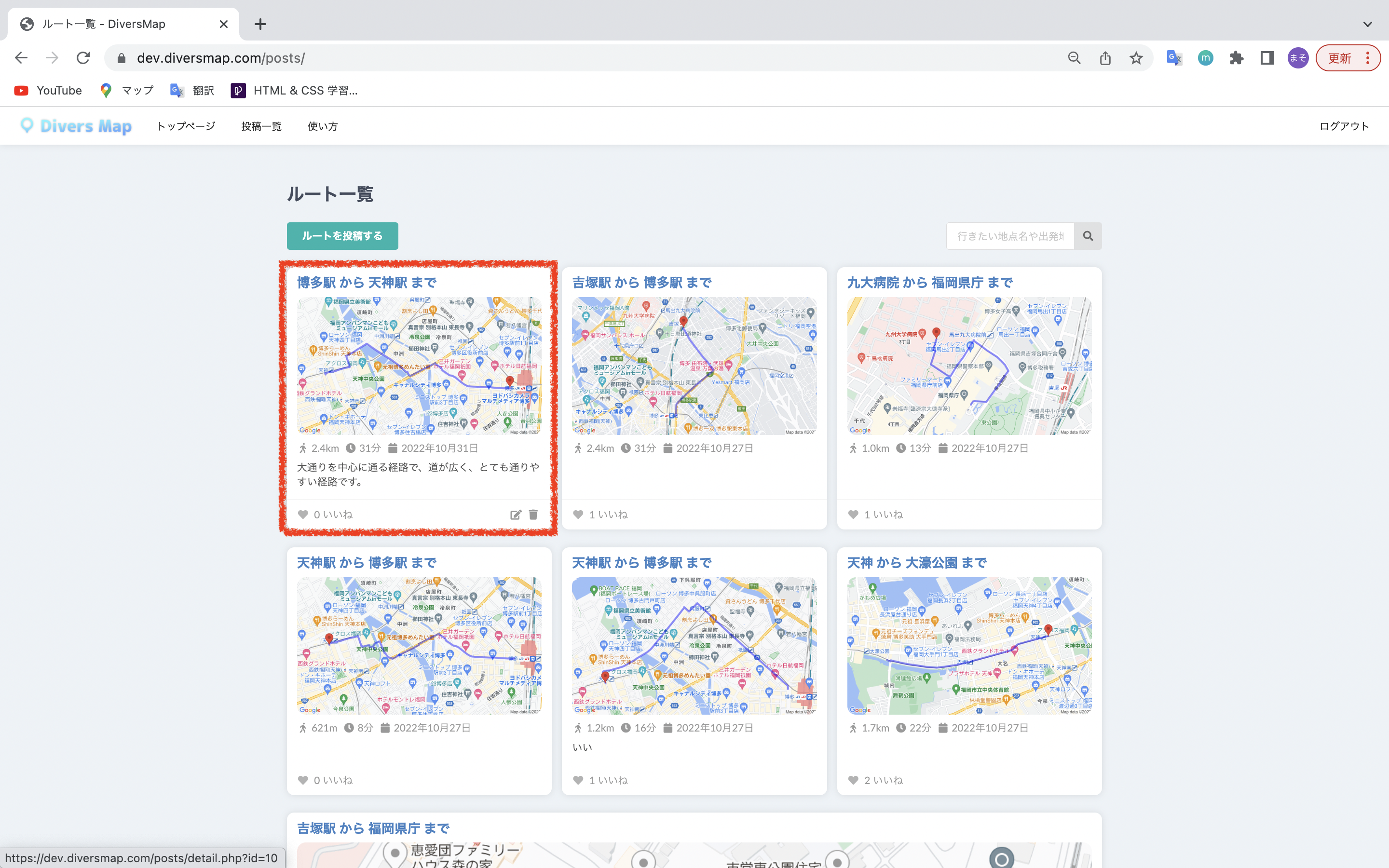
Task: Open the まそ profile account dropdown
Action: point(1298,57)
